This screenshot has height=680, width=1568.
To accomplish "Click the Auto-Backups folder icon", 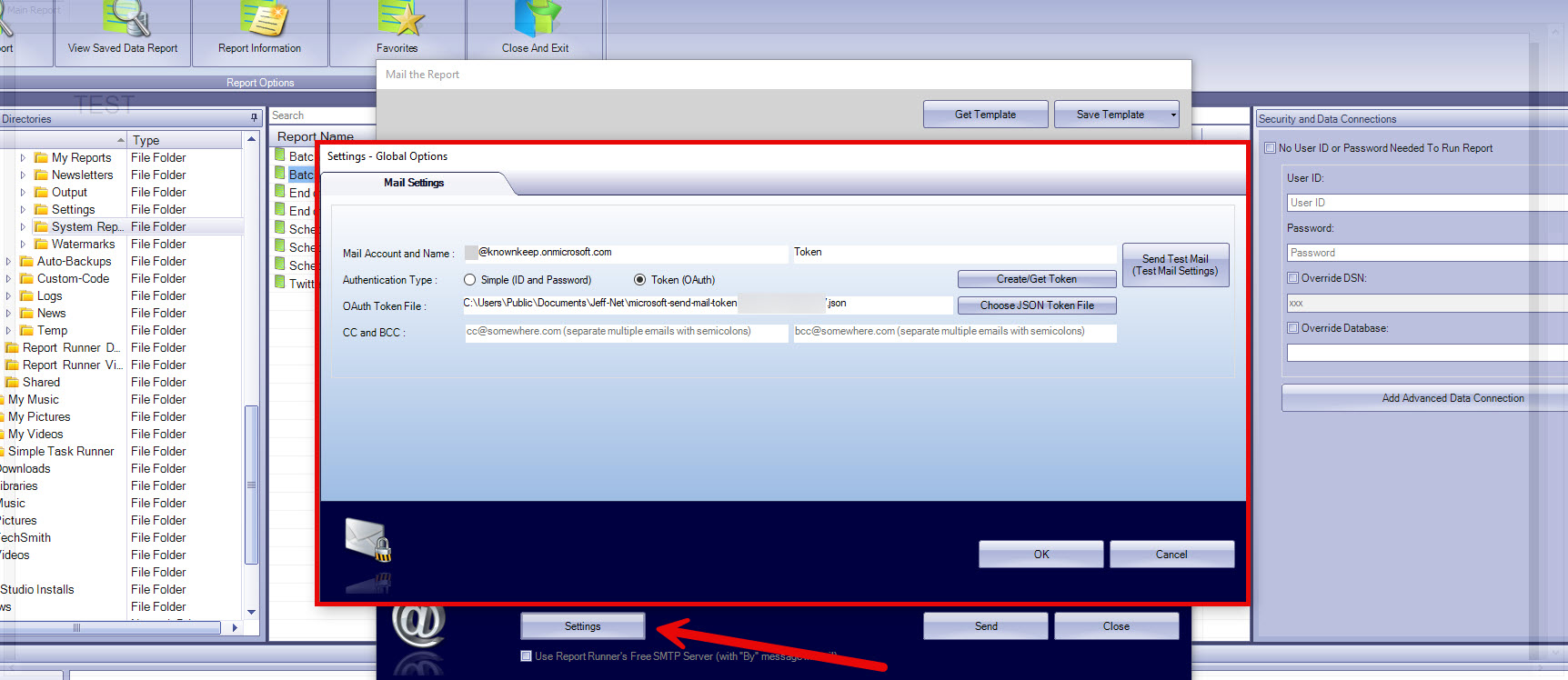I will pyautogui.click(x=26, y=261).
